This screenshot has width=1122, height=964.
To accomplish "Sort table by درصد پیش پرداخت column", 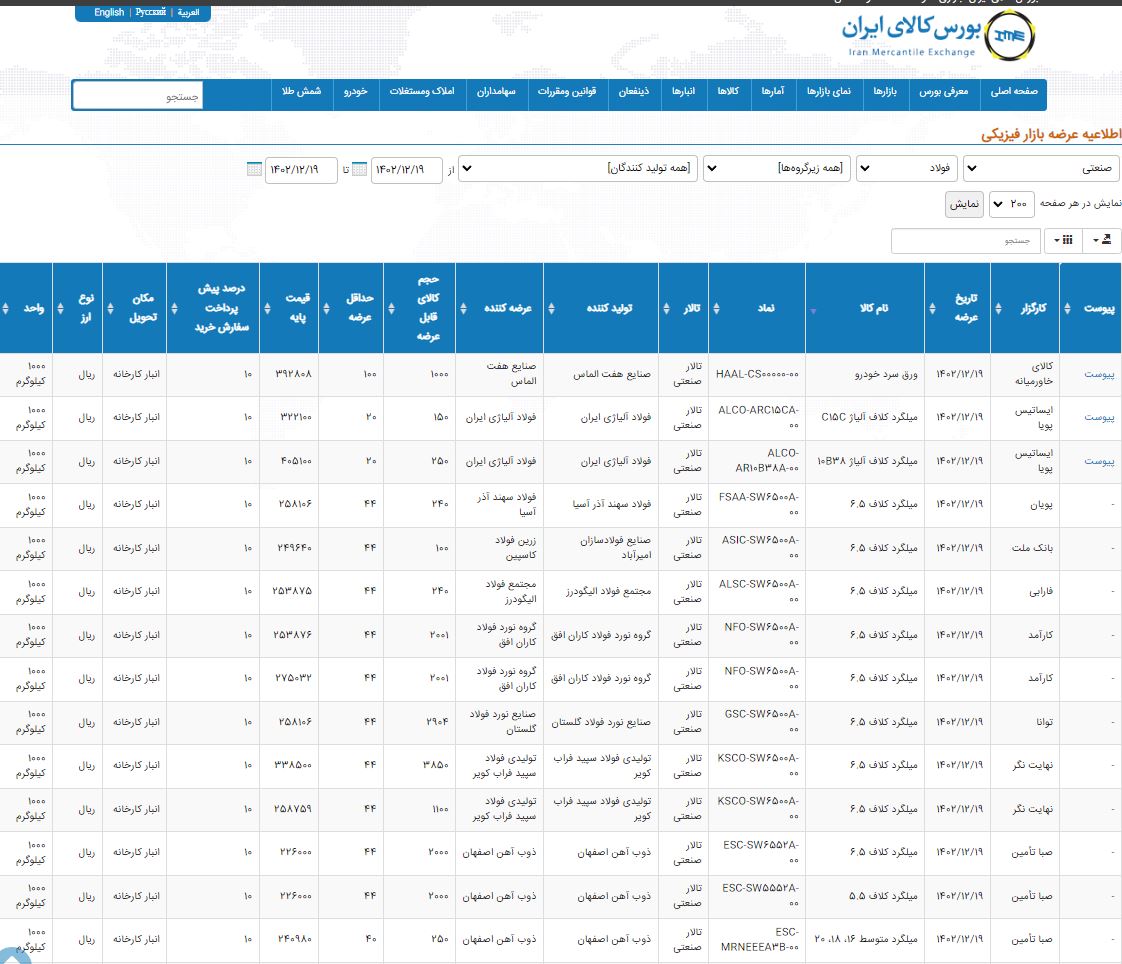I will pos(213,308).
